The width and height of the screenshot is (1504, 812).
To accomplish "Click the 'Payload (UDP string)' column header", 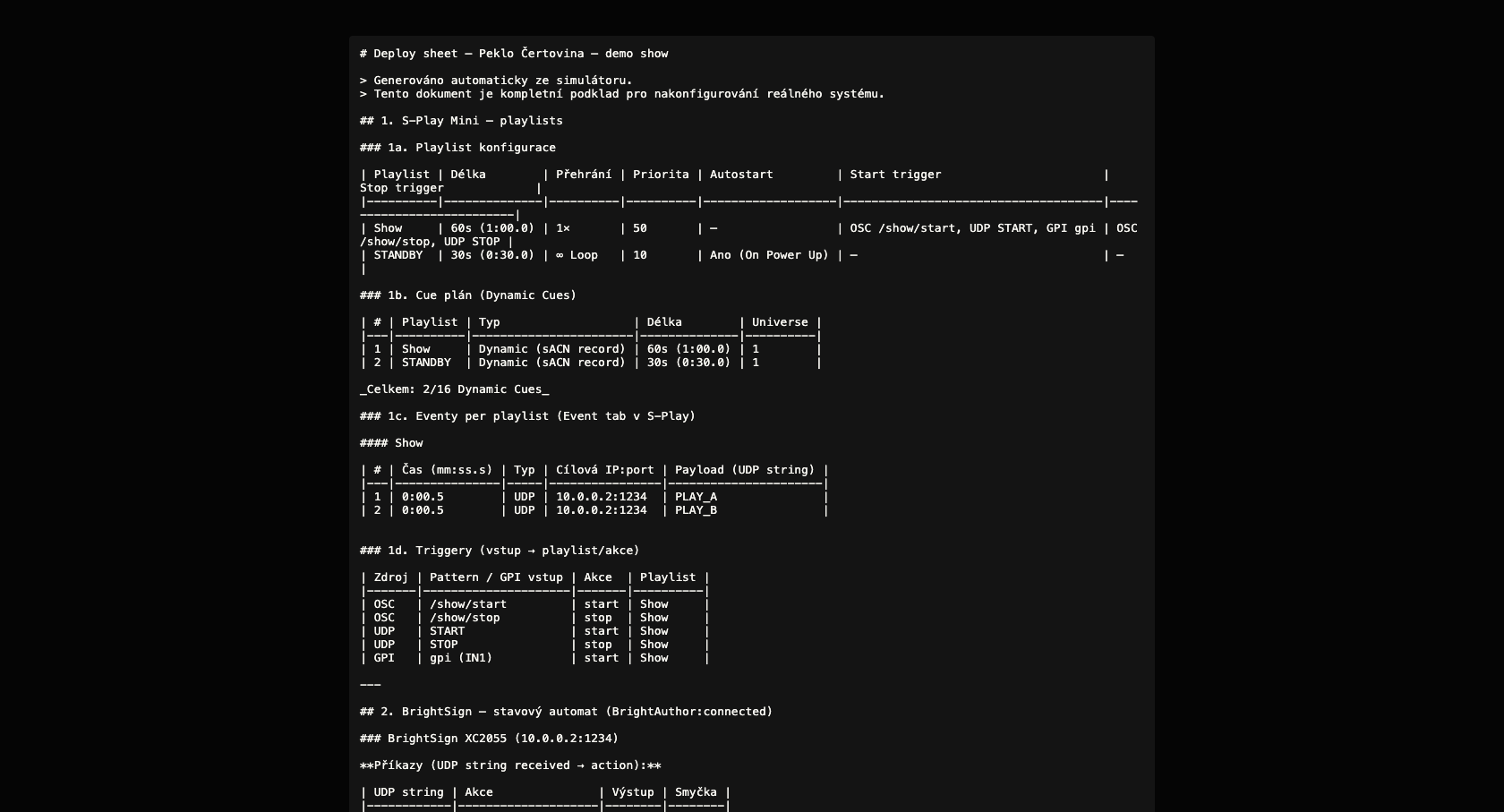I will 745,470.
